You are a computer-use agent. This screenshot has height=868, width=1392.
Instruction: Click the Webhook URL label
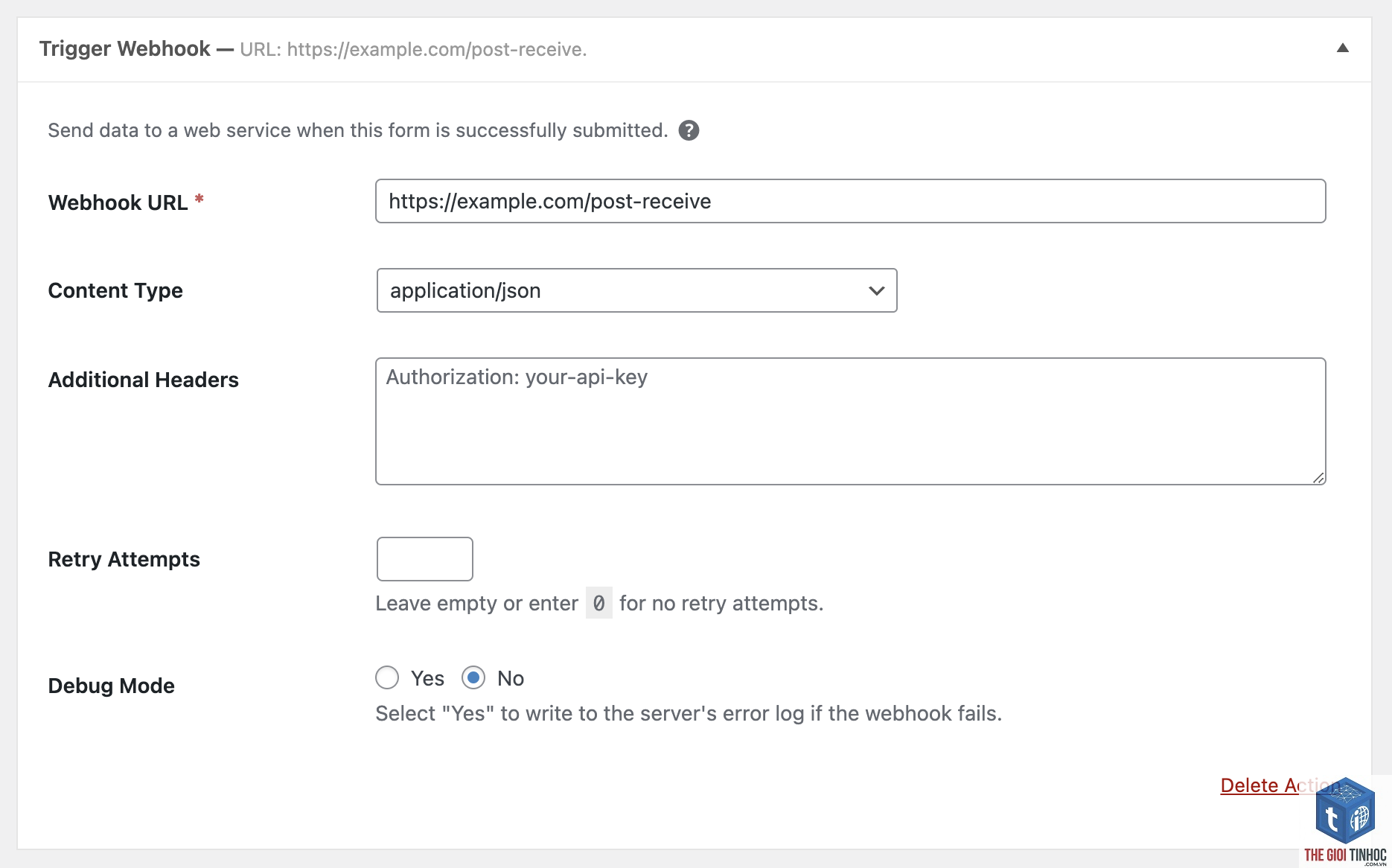click(118, 202)
